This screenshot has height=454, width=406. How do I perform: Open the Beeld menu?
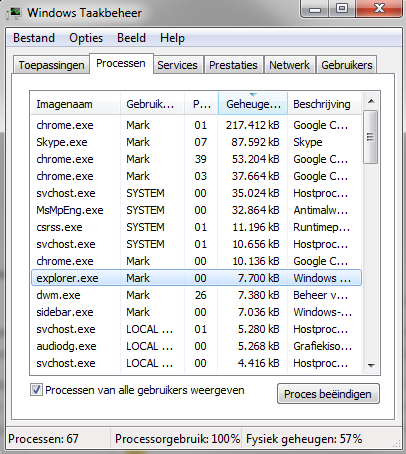131,38
